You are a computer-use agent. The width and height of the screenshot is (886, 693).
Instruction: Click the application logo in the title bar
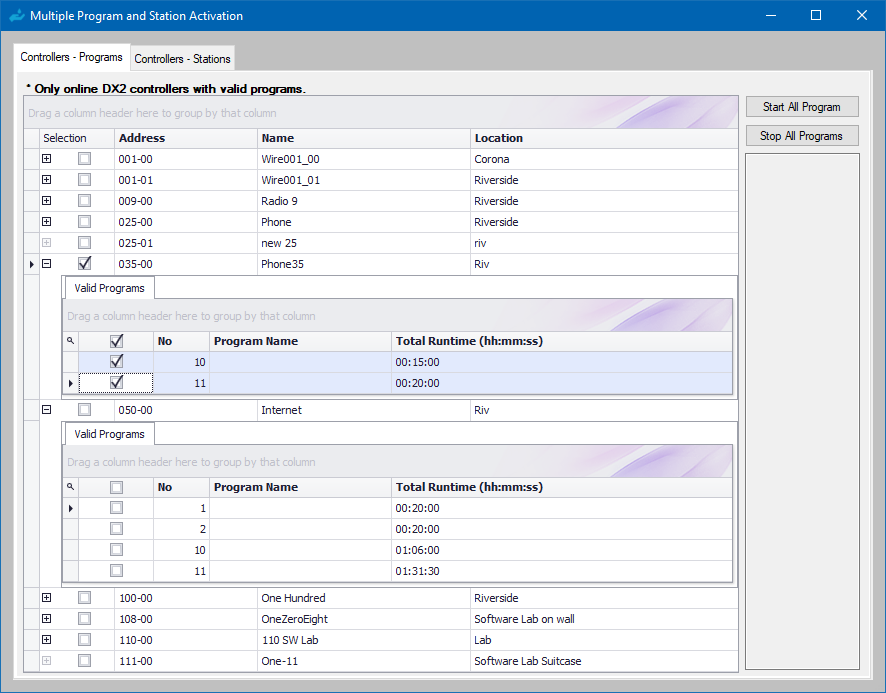(x=18, y=15)
